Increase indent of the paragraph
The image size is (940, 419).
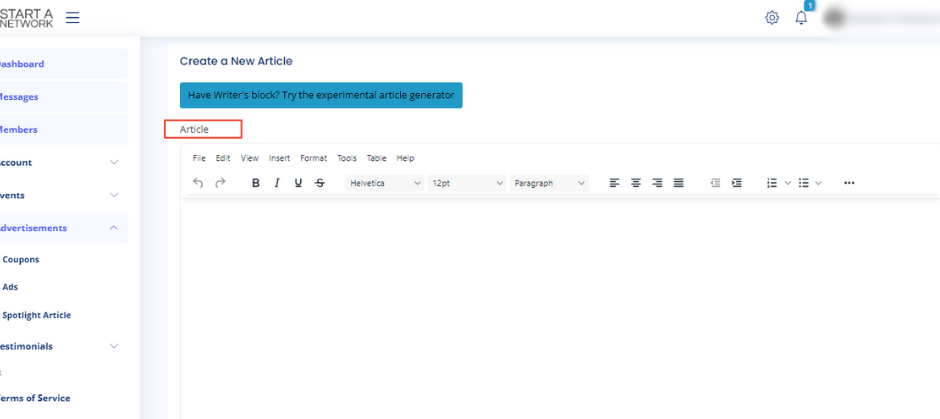pos(737,183)
